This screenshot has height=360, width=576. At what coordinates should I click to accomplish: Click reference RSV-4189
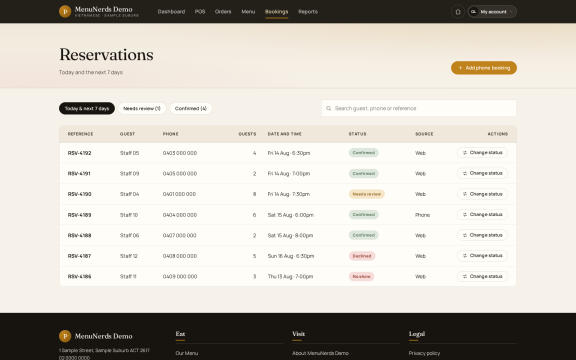[x=79, y=215]
